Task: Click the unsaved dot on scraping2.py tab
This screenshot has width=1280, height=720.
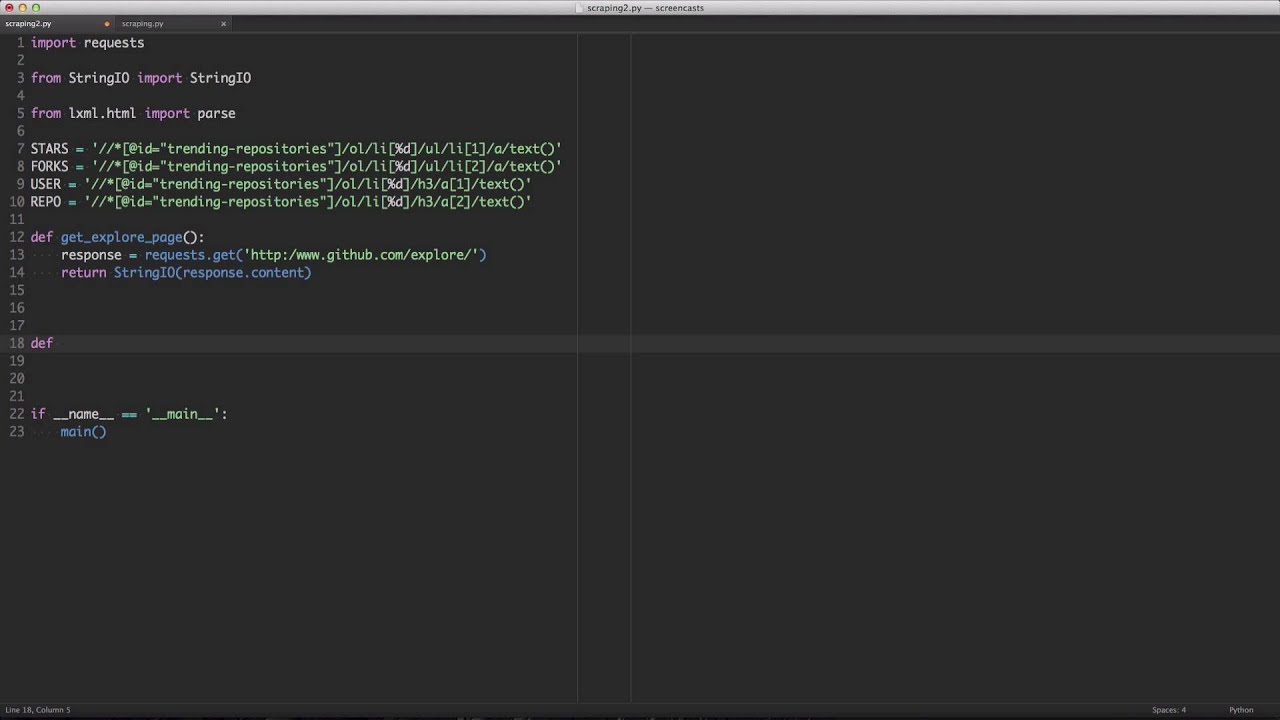Action: (107, 23)
